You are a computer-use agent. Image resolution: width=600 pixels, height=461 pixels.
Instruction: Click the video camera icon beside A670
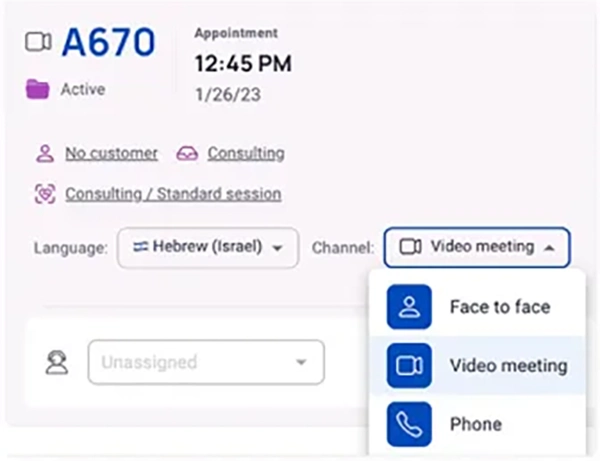[x=38, y=42]
